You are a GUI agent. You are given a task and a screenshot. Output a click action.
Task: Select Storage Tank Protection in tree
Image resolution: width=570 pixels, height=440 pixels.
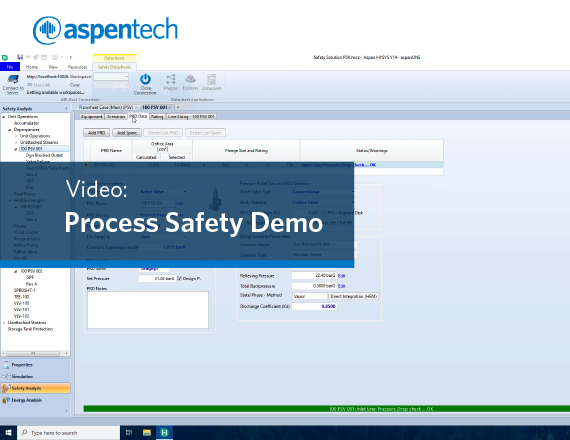[x=30, y=329]
